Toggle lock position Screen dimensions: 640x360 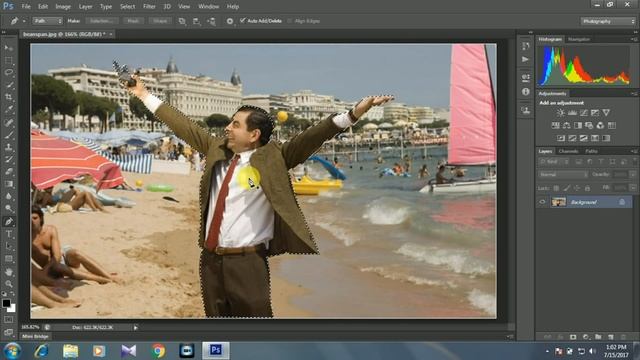coord(577,188)
